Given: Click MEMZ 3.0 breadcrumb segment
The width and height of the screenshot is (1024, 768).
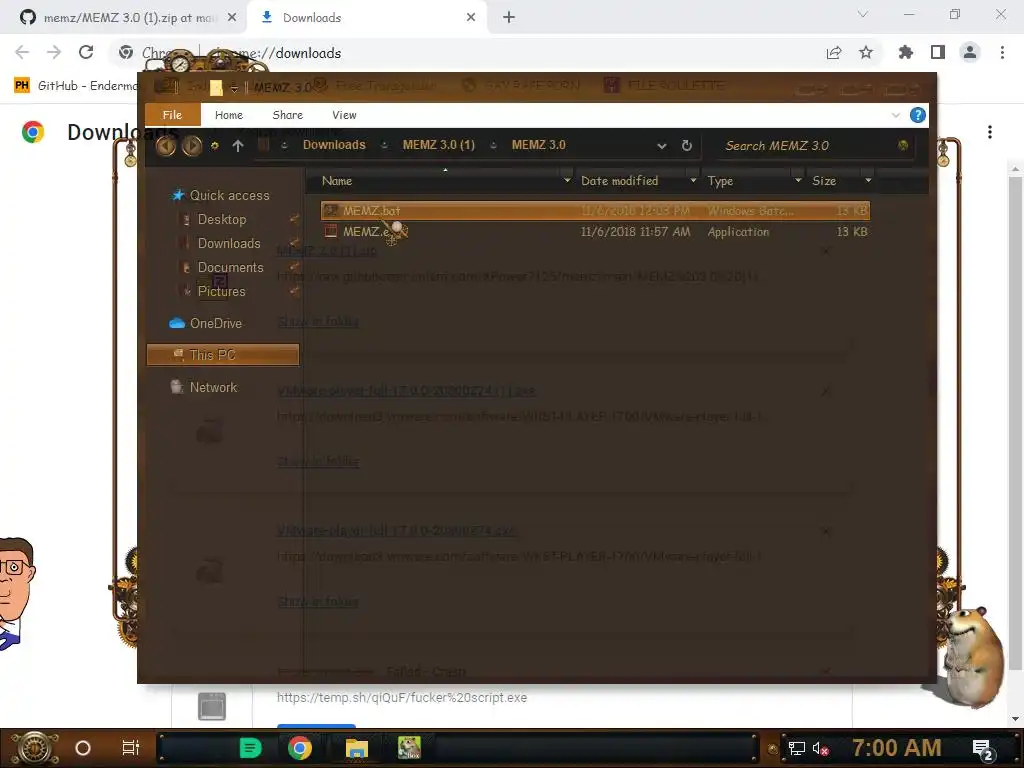Looking at the screenshot, I should pyautogui.click(x=539, y=145).
